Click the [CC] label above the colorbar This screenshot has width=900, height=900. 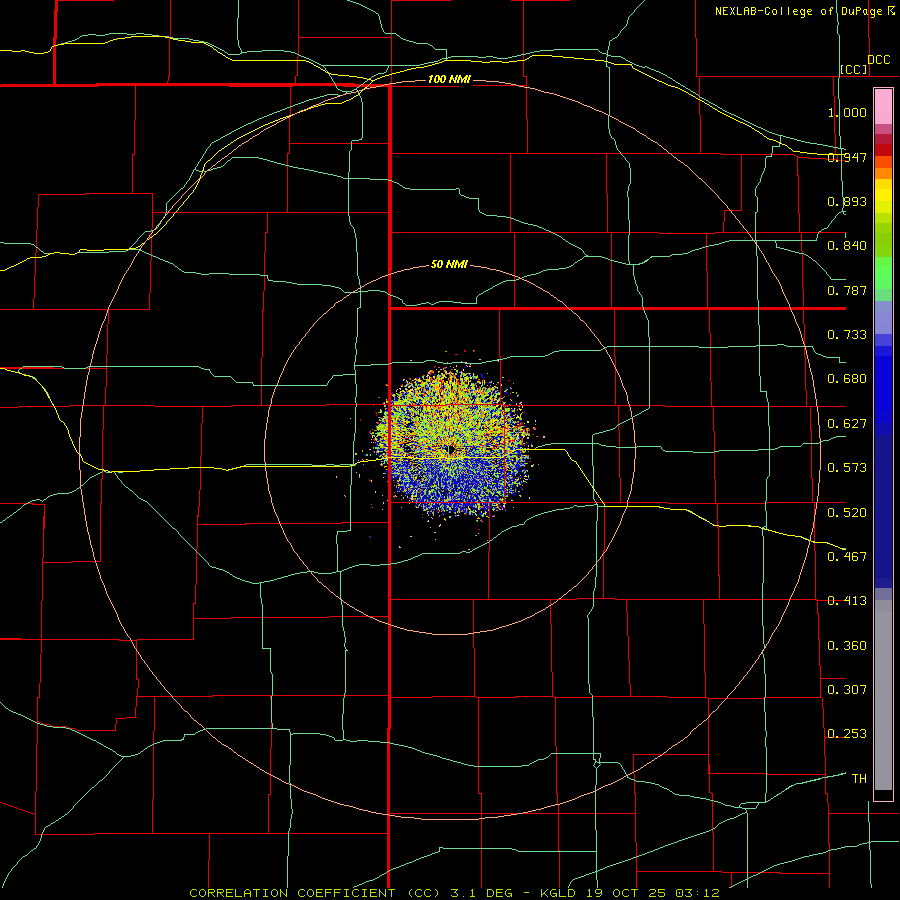854,69
